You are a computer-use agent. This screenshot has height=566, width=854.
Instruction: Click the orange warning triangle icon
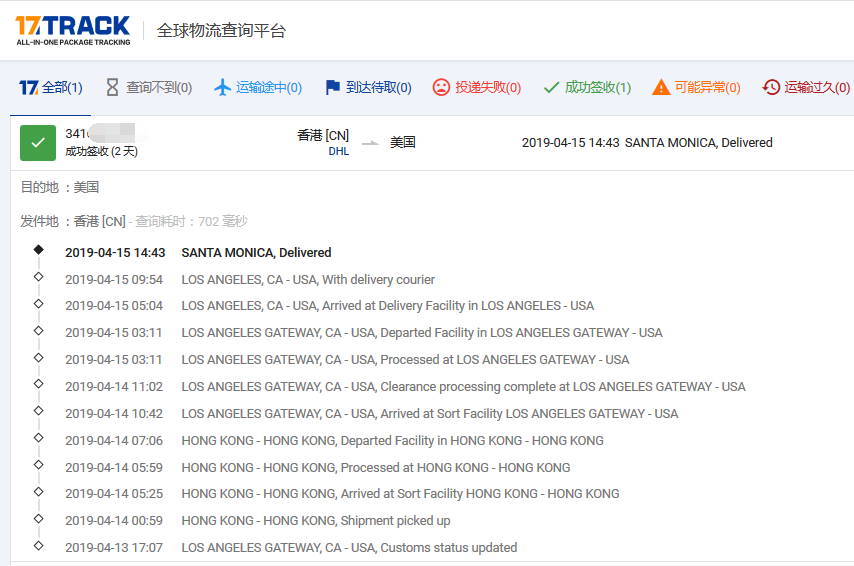point(661,88)
